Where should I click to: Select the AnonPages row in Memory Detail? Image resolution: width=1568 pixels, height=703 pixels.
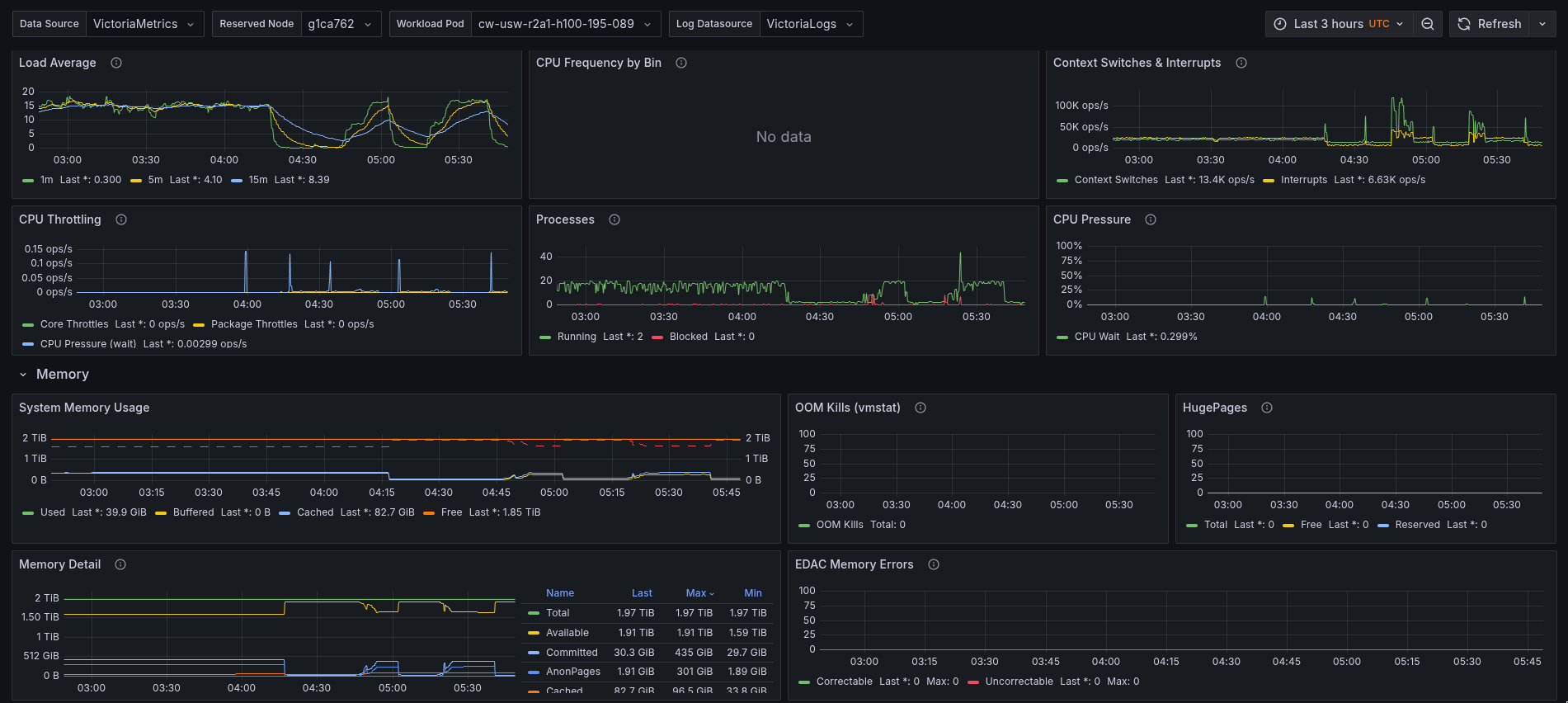[647, 672]
